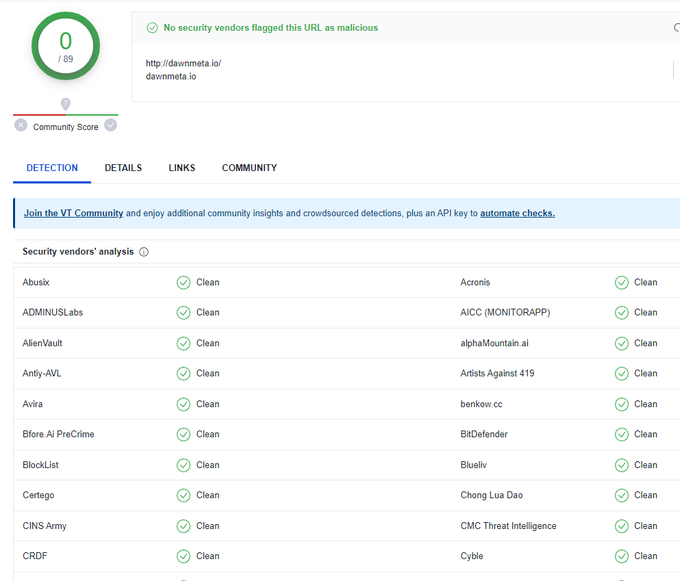This screenshot has height=581, width=680.
Task: Click the Chong Lua Dao vendor name
Action: (x=491, y=495)
